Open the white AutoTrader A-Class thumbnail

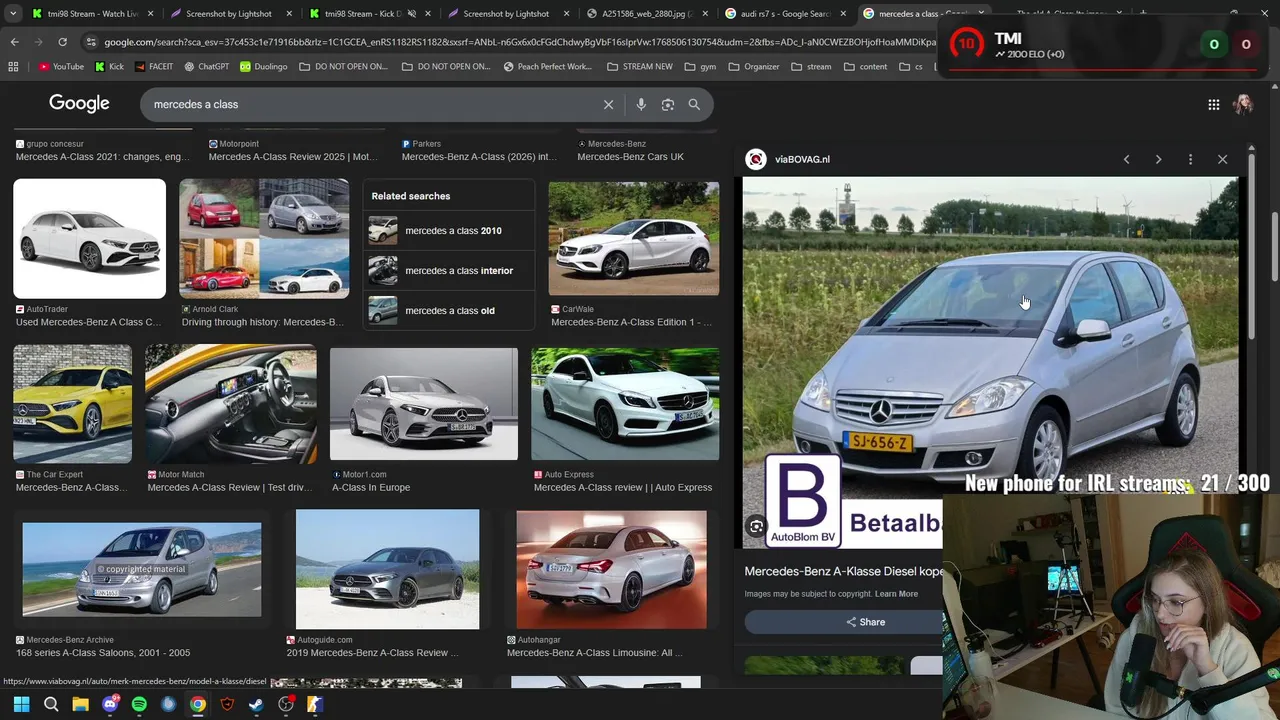click(89, 239)
